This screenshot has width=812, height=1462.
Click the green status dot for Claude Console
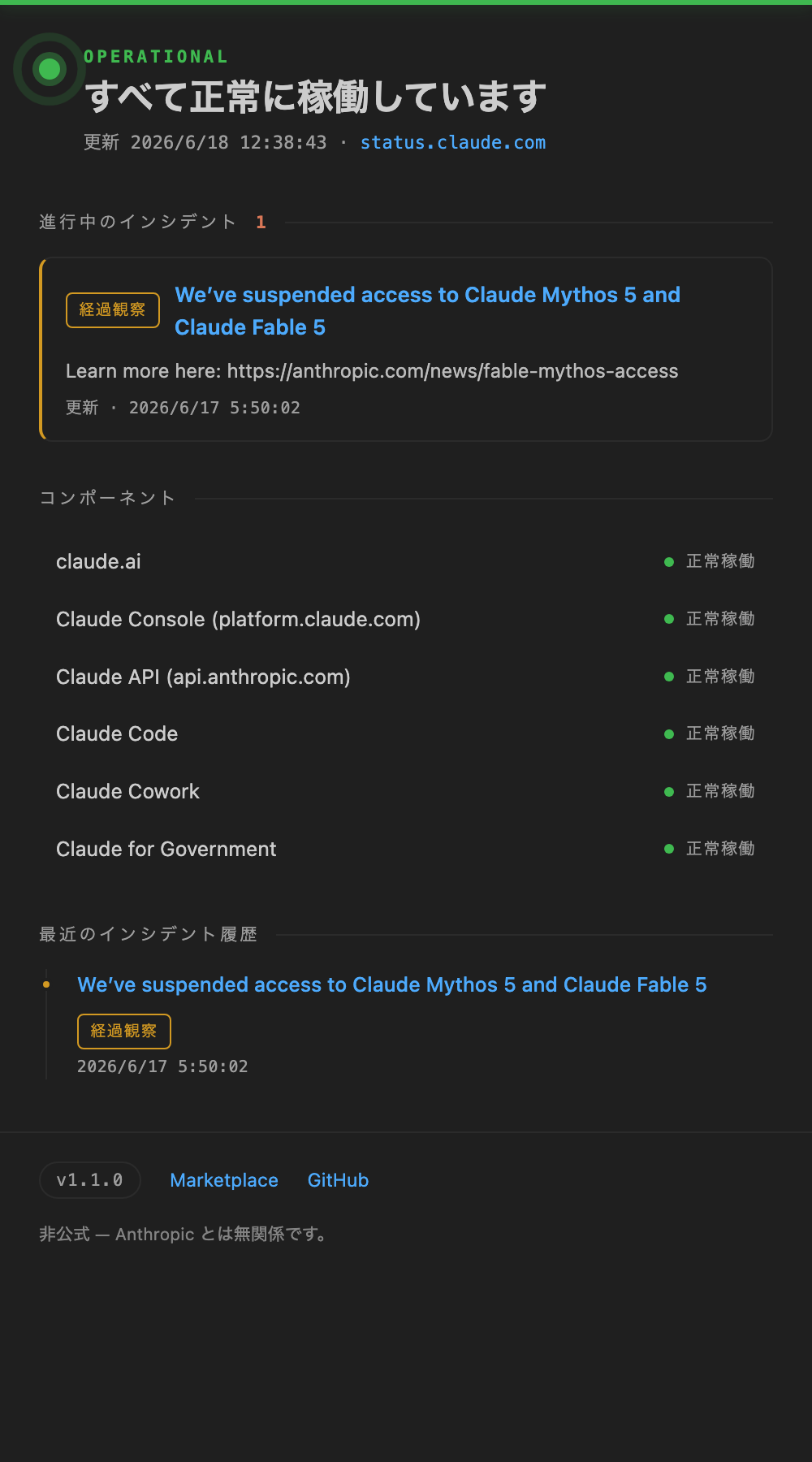pyautogui.click(x=669, y=619)
